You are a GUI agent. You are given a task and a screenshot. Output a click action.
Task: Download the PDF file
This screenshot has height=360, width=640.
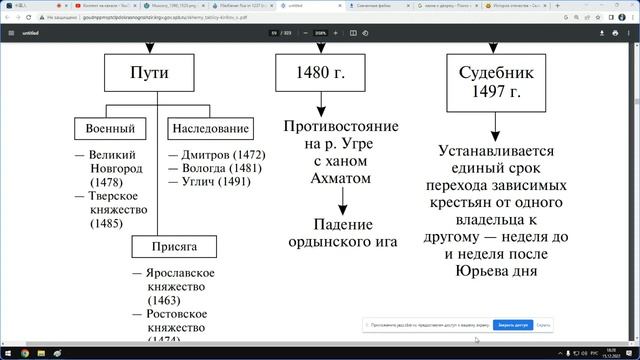pos(602,33)
